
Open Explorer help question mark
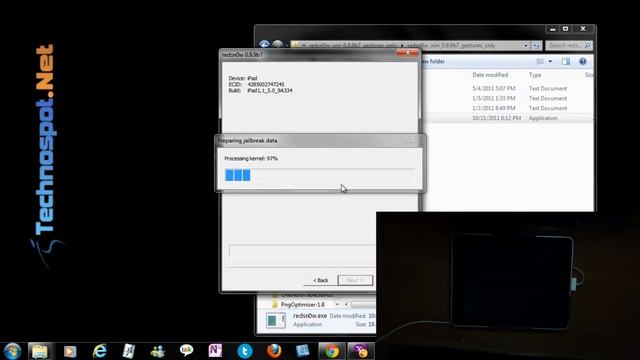pyautogui.click(x=582, y=61)
